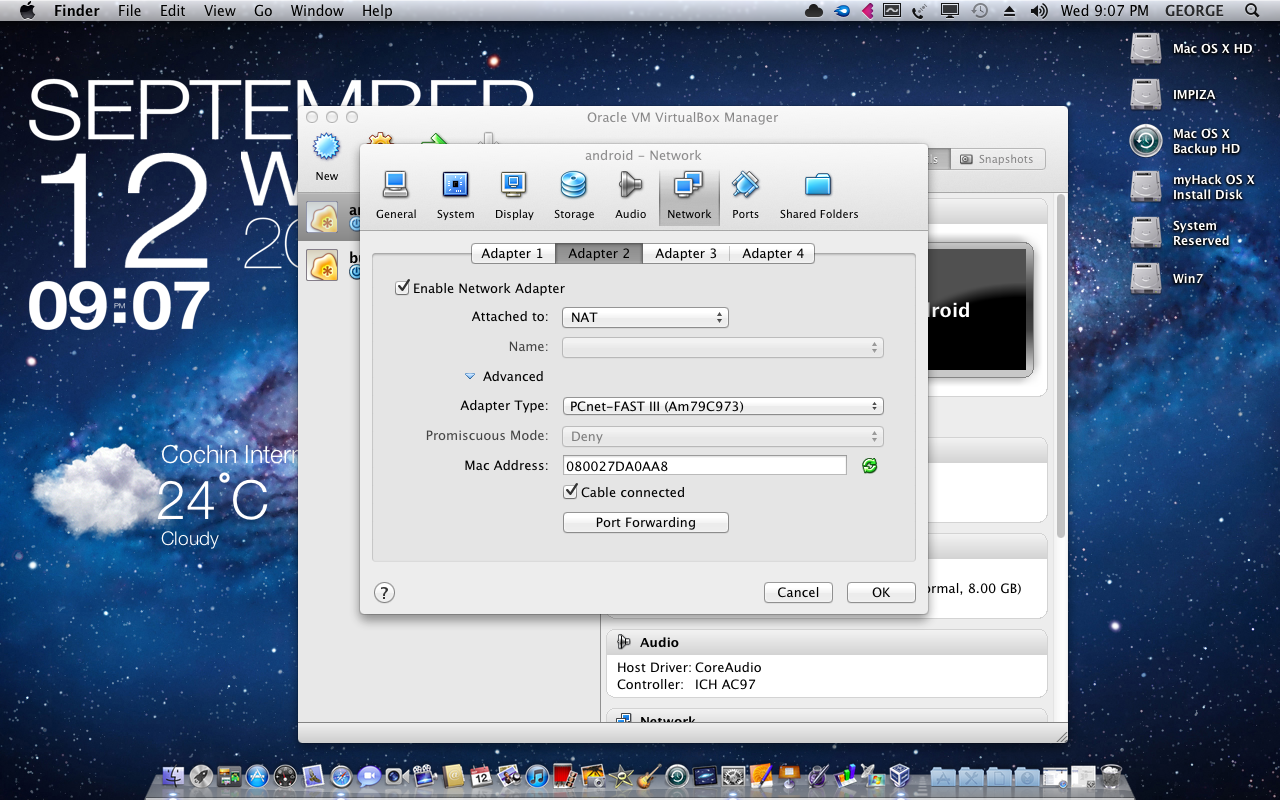Open the Promiscuous Mode dropdown
The height and width of the screenshot is (800, 1280).
point(723,436)
